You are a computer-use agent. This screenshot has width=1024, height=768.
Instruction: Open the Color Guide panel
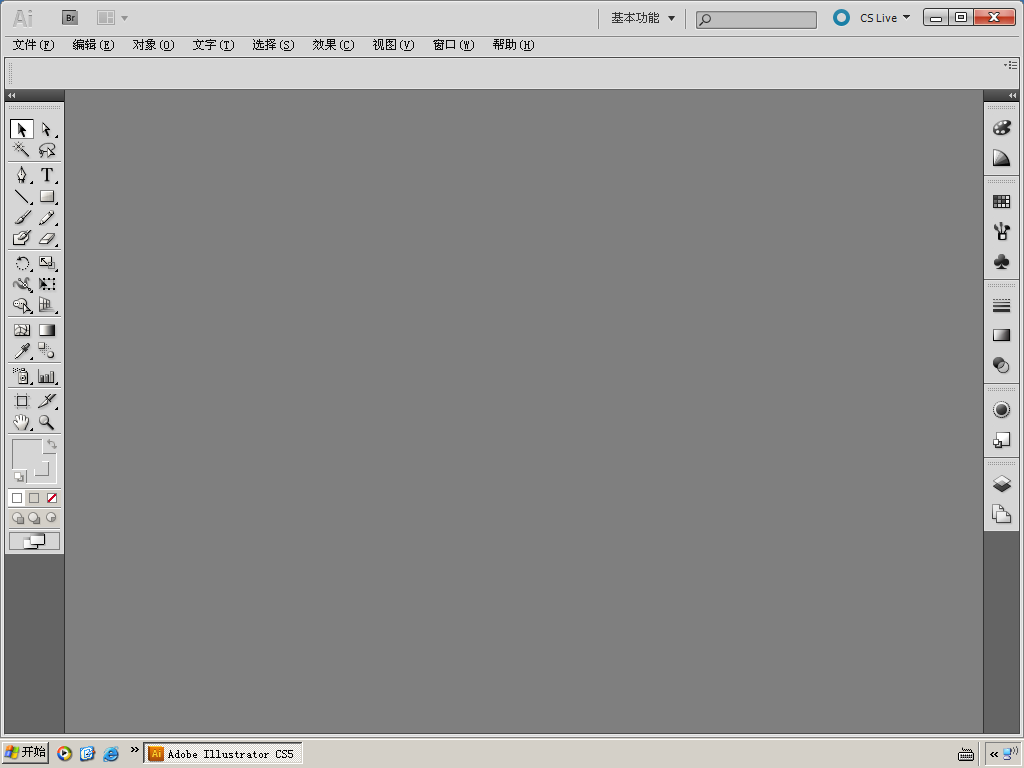point(1001,158)
